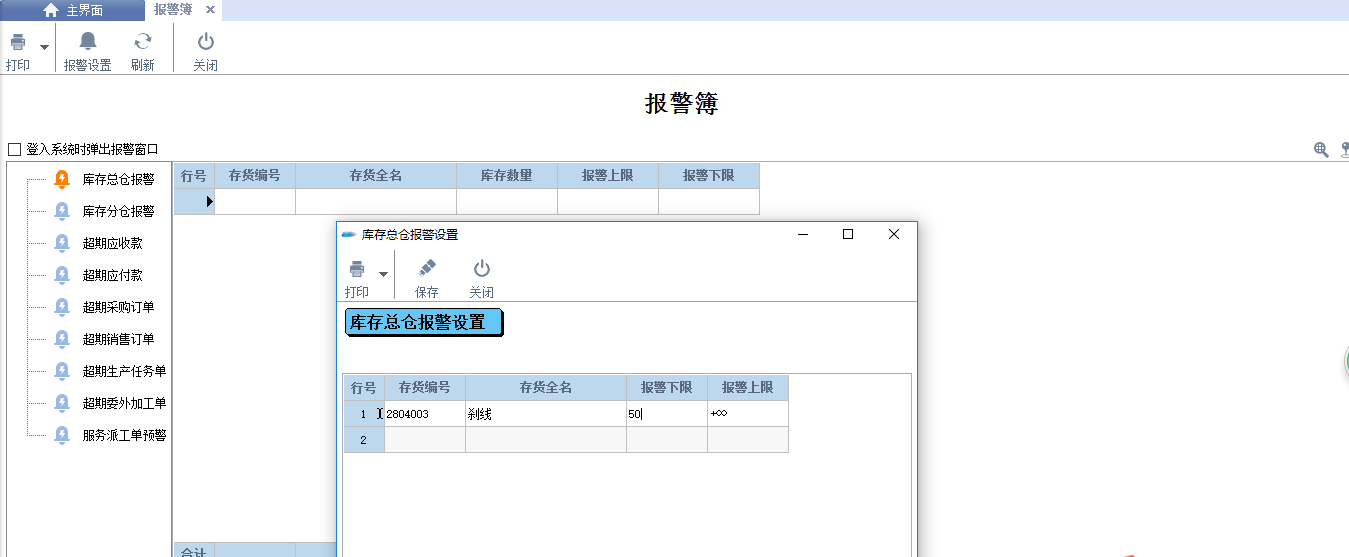Refresh the alarm list with 刷新

pyautogui.click(x=143, y=42)
